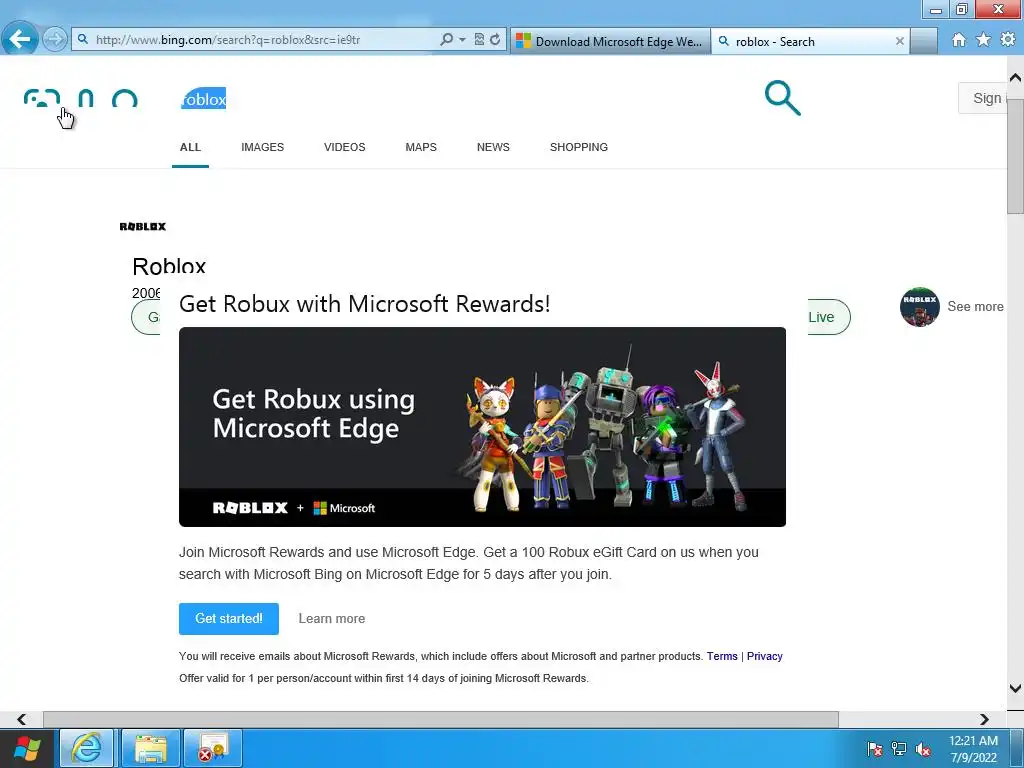Open Favorites with the star icon
Viewport: 1024px width, 768px height.
(x=983, y=40)
